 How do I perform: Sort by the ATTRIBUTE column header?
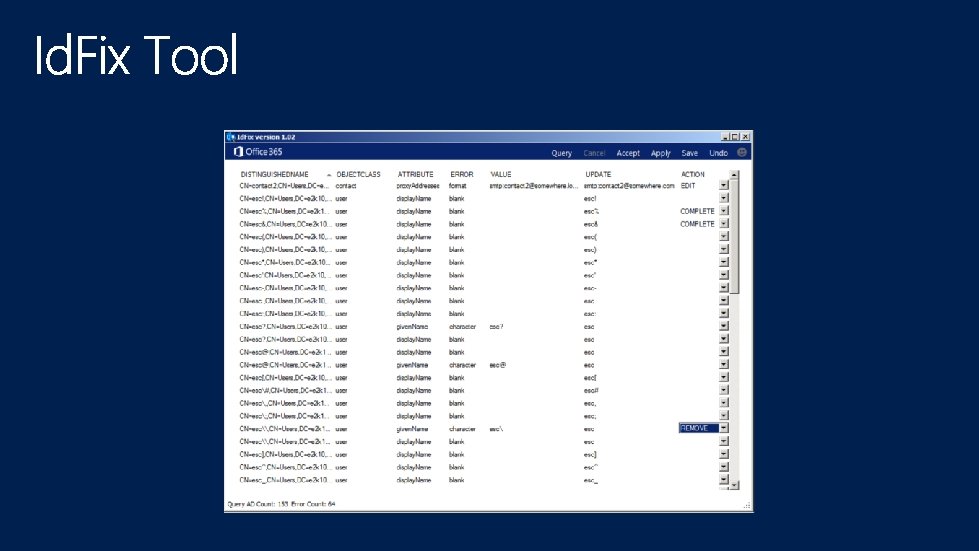(x=415, y=175)
